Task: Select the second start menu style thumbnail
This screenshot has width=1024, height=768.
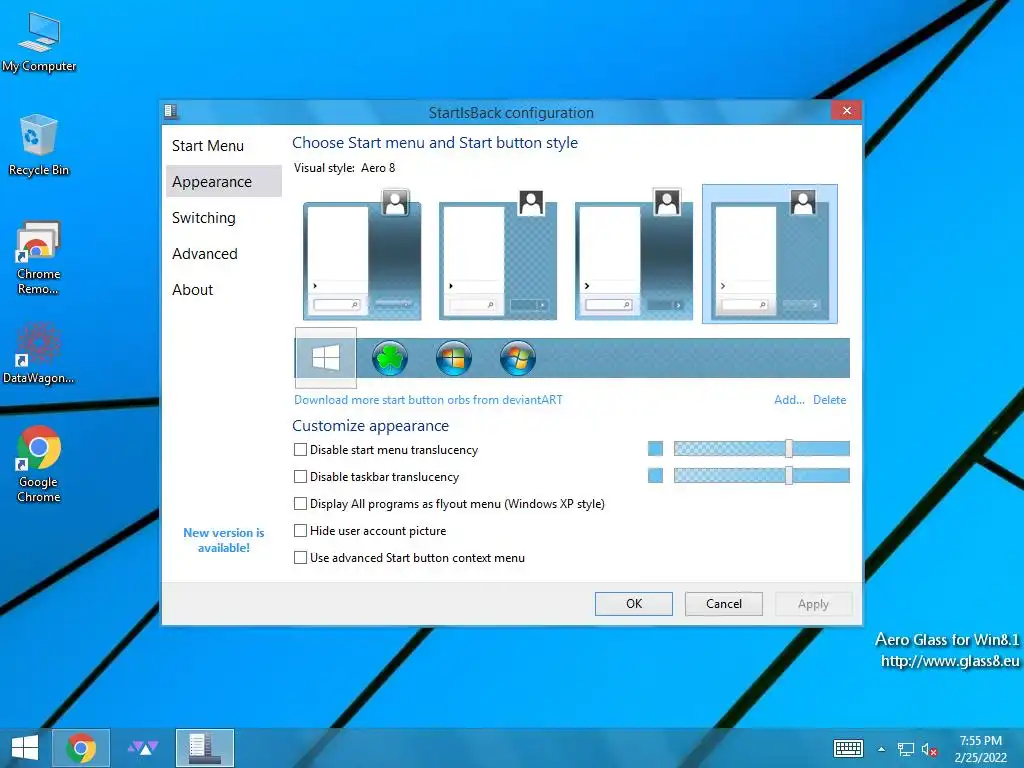Action: coord(498,254)
